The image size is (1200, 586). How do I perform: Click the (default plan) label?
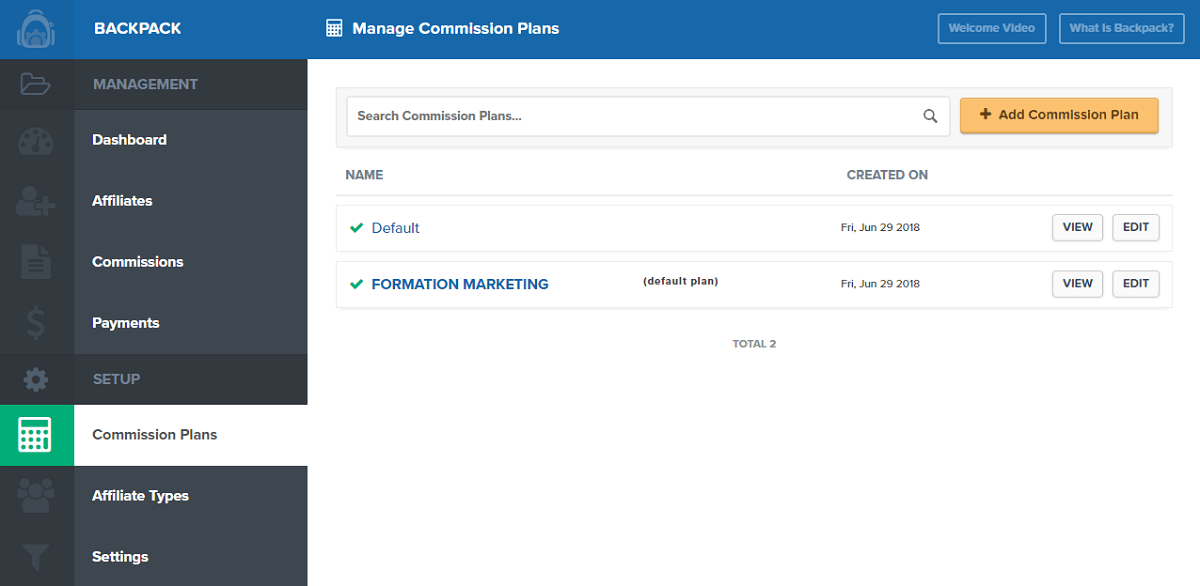(680, 281)
